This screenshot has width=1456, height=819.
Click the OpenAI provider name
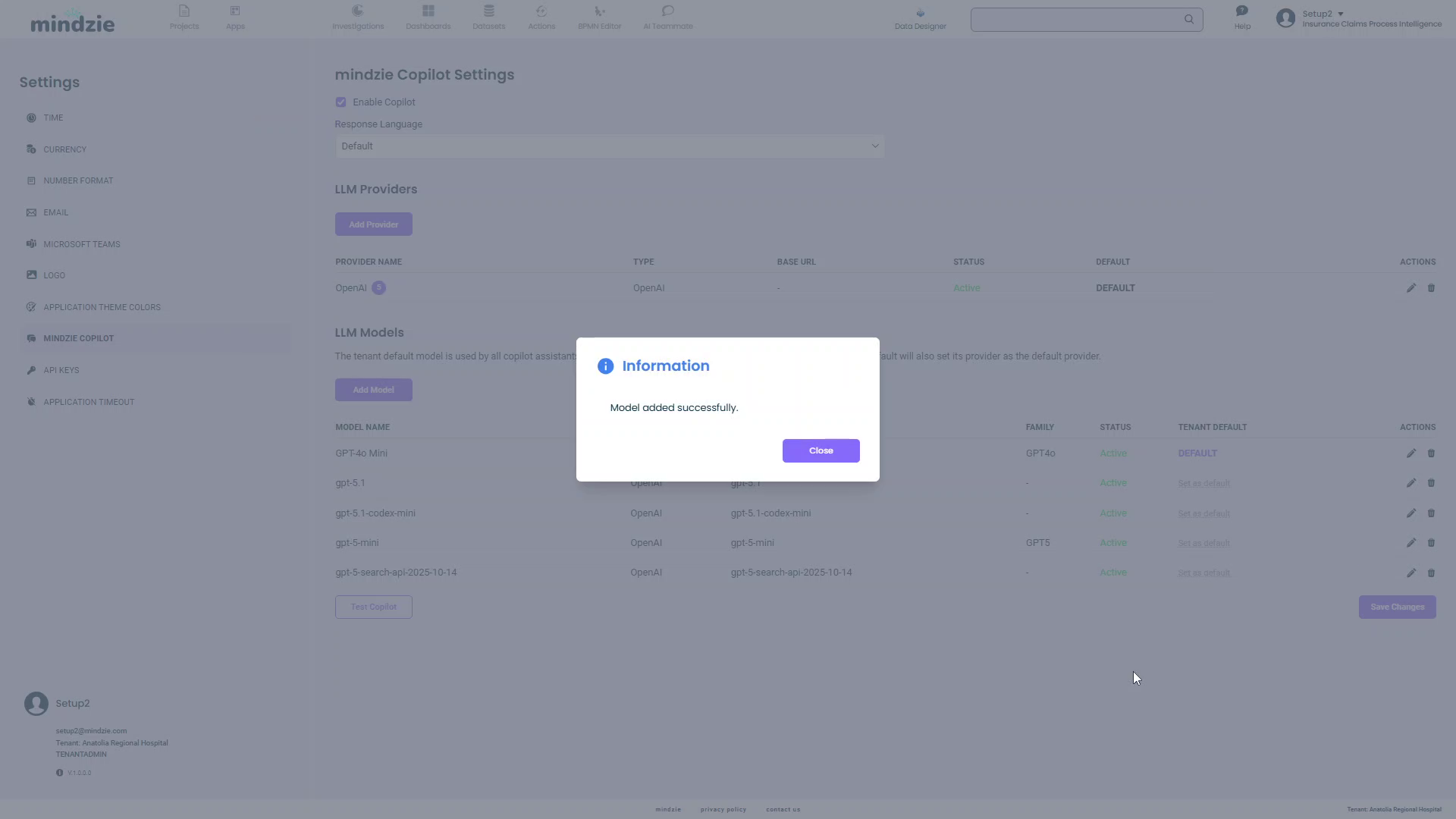click(x=350, y=288)
